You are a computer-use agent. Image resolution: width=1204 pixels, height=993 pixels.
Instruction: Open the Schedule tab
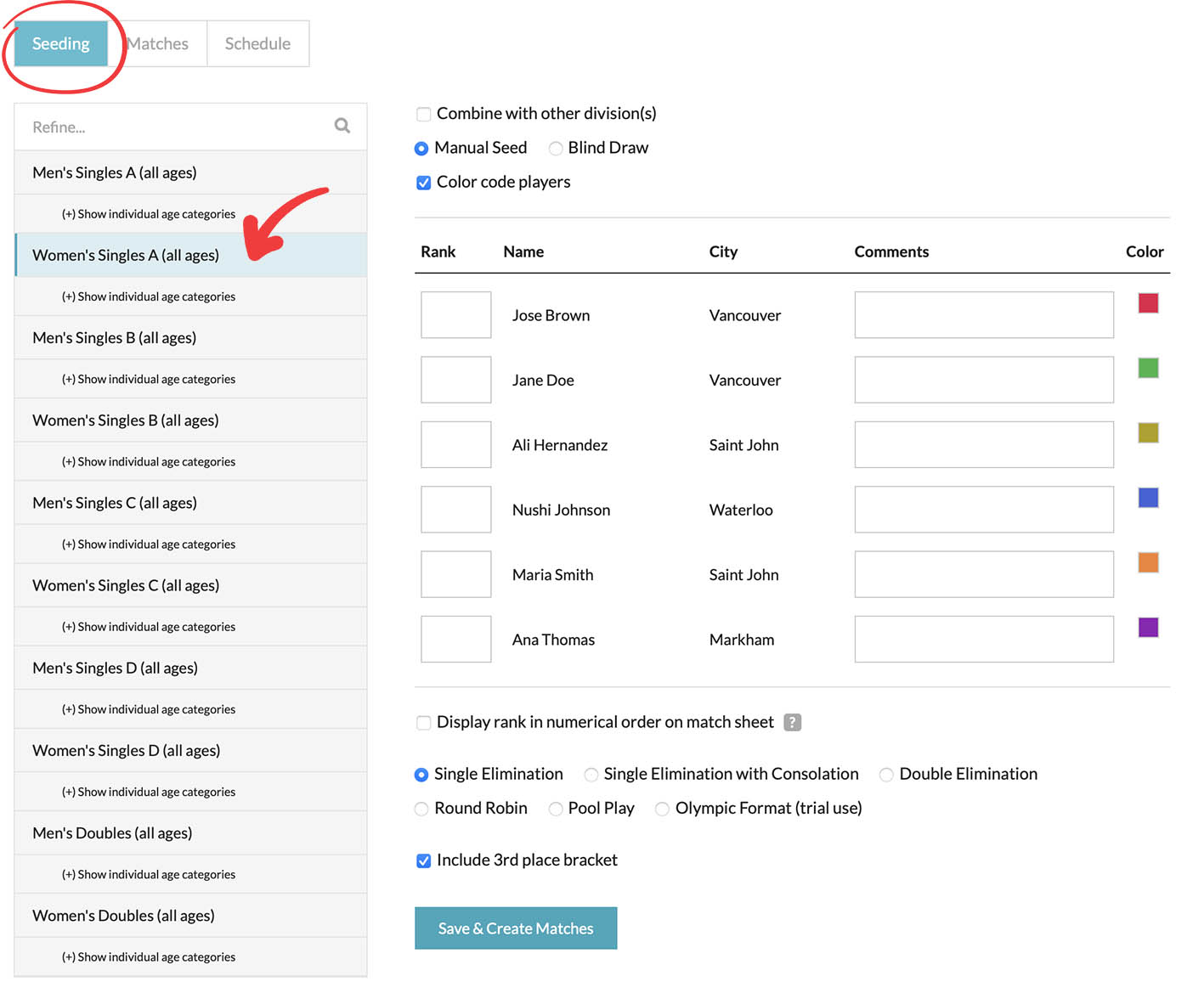click(x=257, y=44)
